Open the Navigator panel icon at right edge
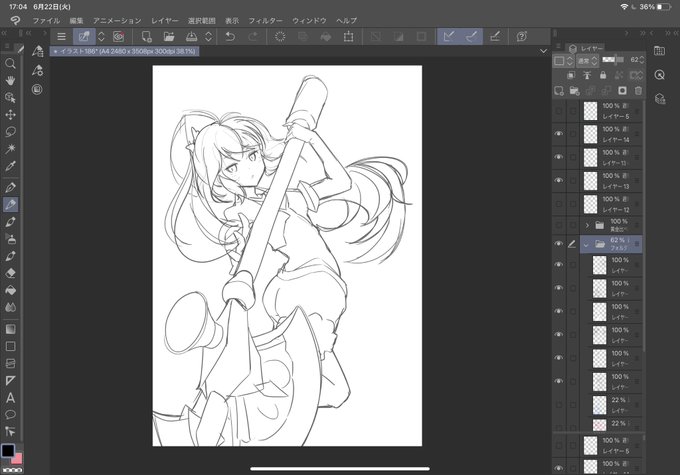This screenshot has width=680, height=475. pos(660,75)
